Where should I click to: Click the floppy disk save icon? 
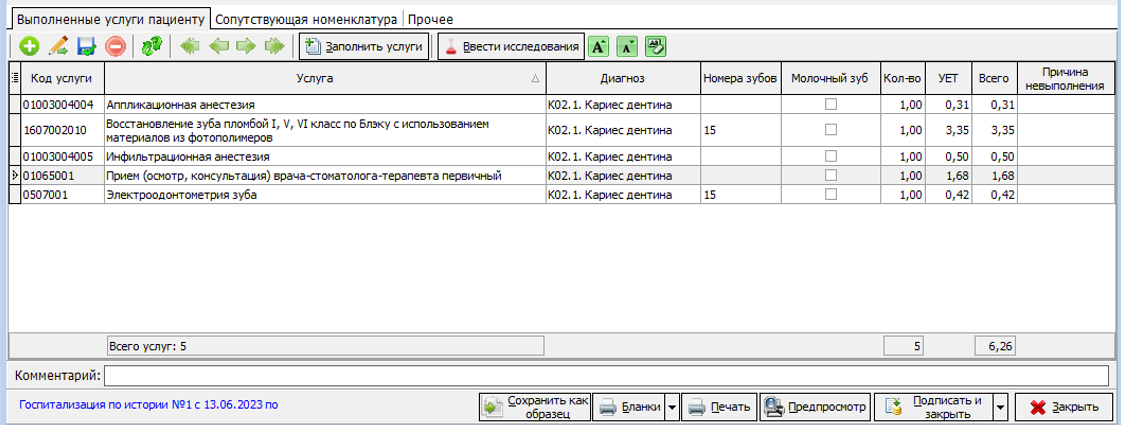(86, 46)
